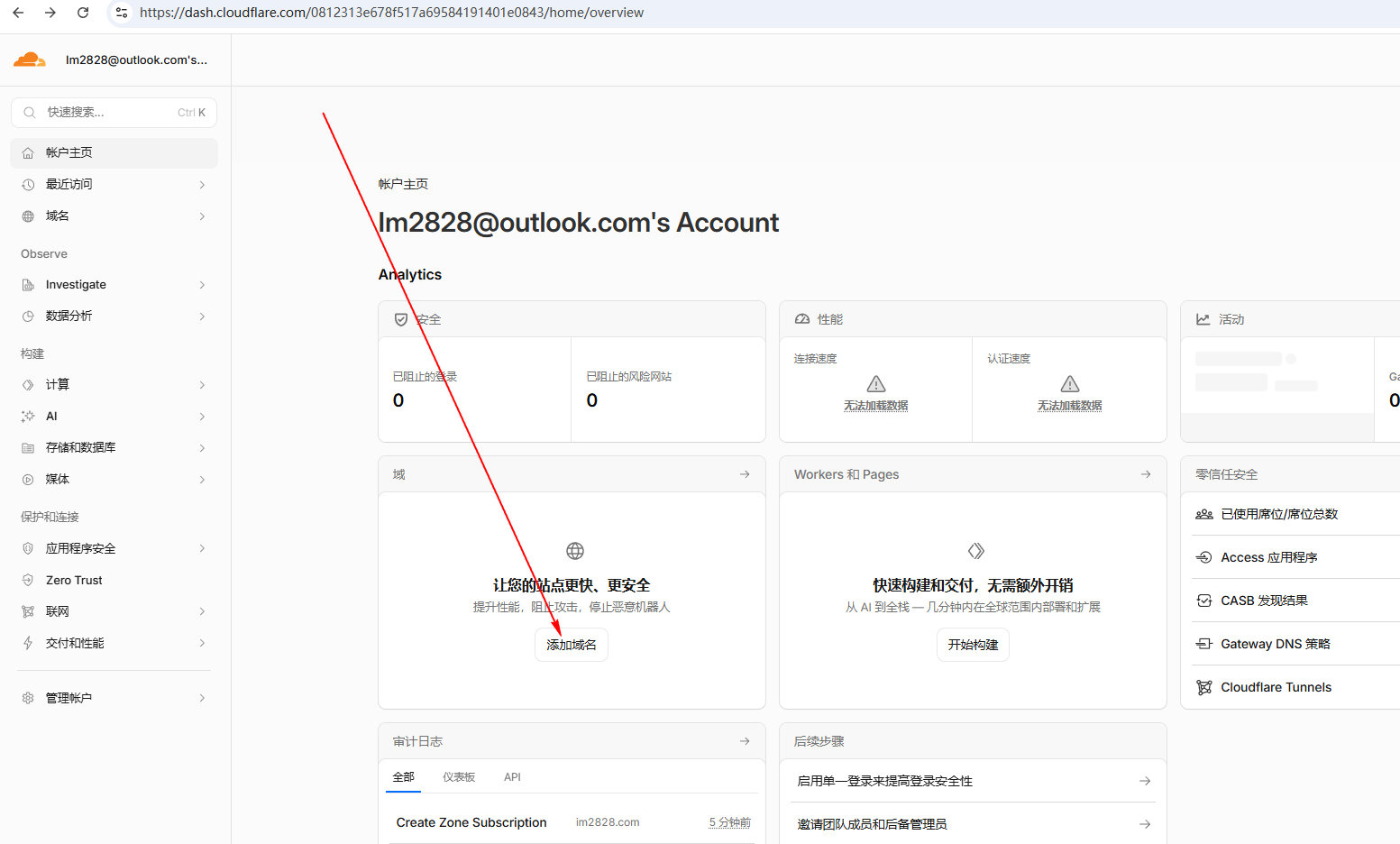
Task: Click the icon beside CASB 发现结果
Action: tap(1203, 601)
